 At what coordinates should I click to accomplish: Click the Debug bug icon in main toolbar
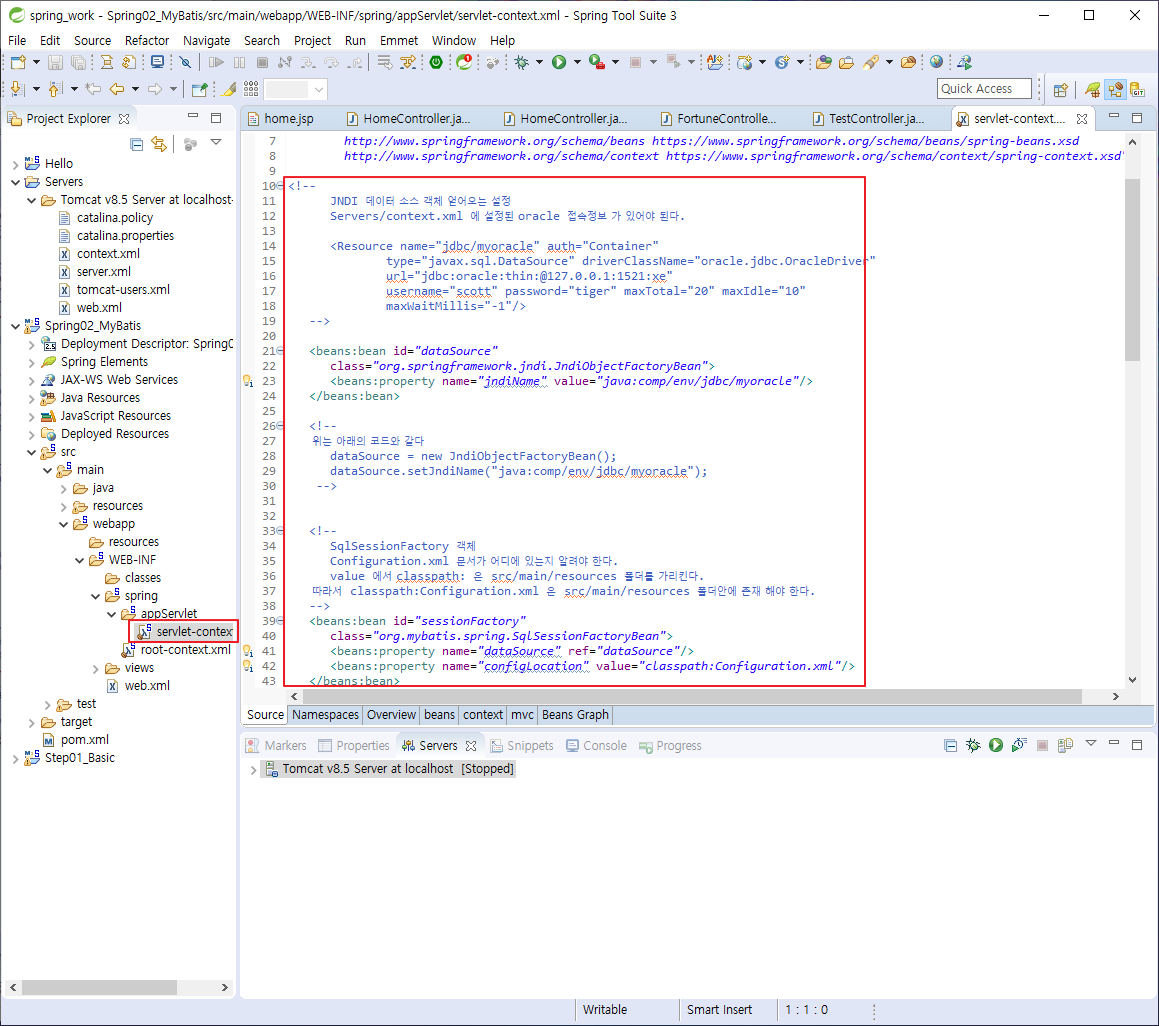[x=522, y=63]
